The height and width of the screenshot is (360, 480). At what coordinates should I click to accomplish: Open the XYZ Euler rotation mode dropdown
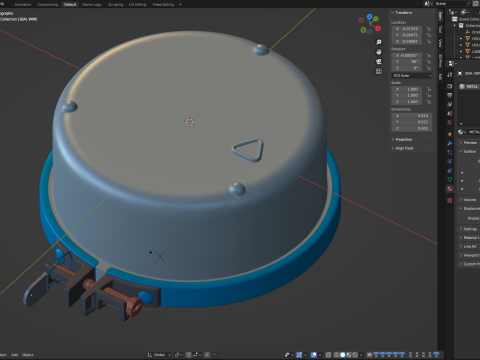click(x=412, y=76)
